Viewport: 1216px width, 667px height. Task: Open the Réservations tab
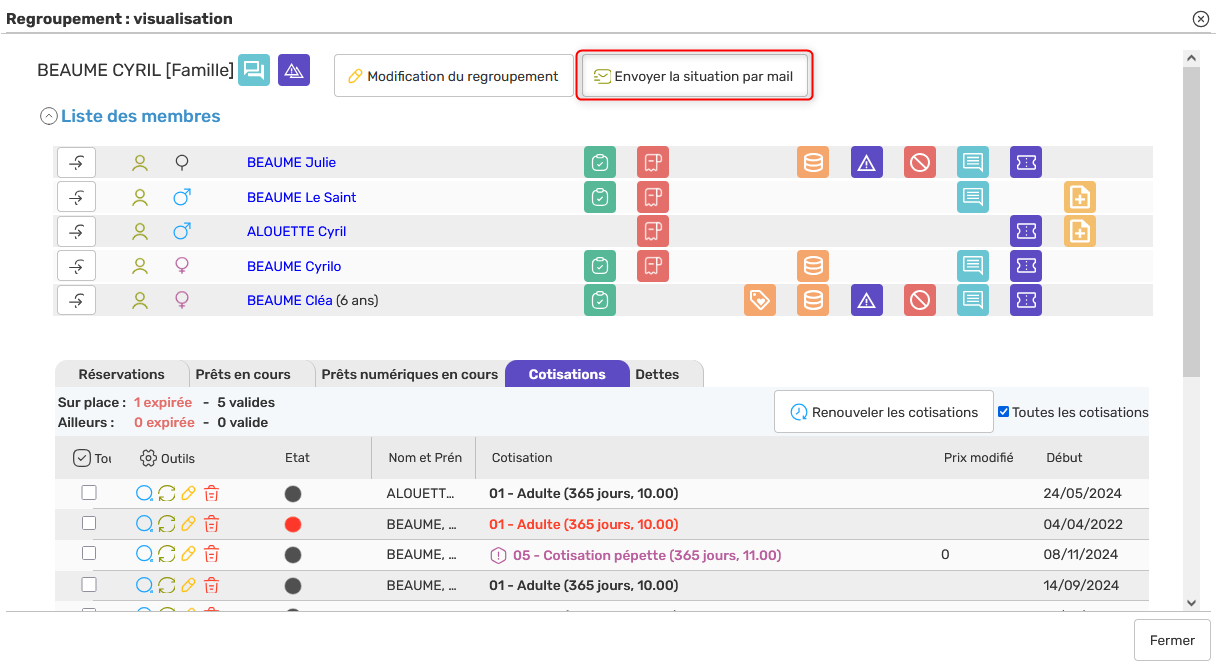pyautogui.click(x=122, y=373)
